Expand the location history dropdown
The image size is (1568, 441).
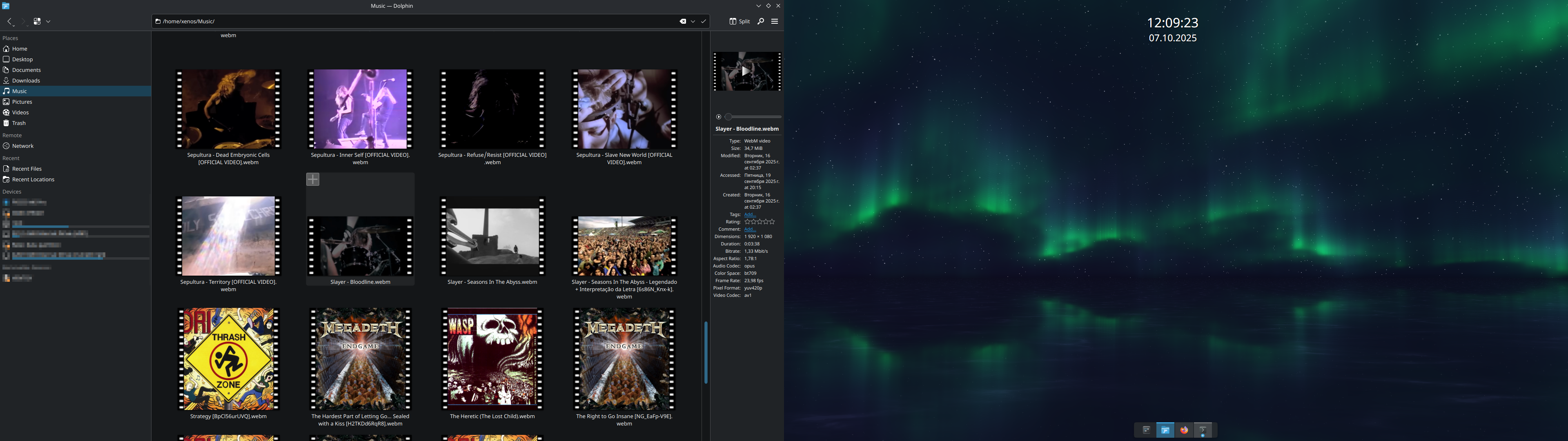point(693,21)
